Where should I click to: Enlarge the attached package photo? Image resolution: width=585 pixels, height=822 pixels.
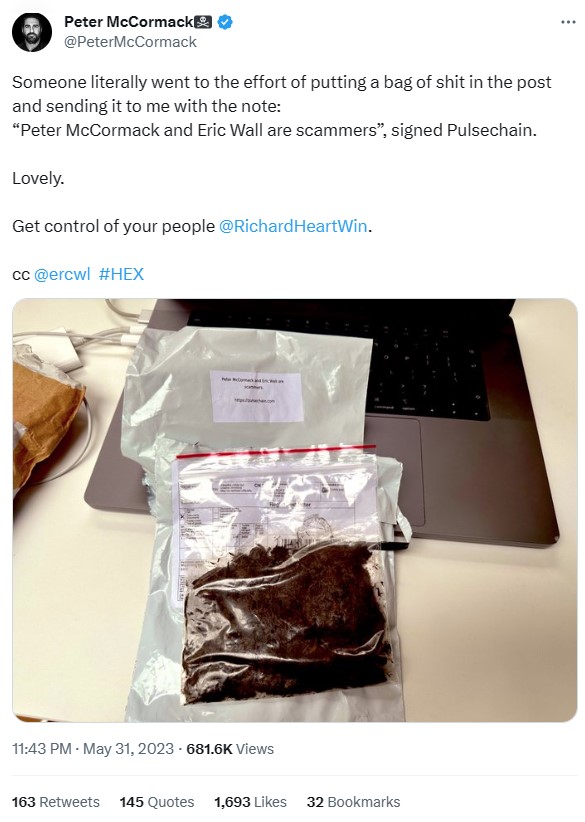tap(295, 510)
